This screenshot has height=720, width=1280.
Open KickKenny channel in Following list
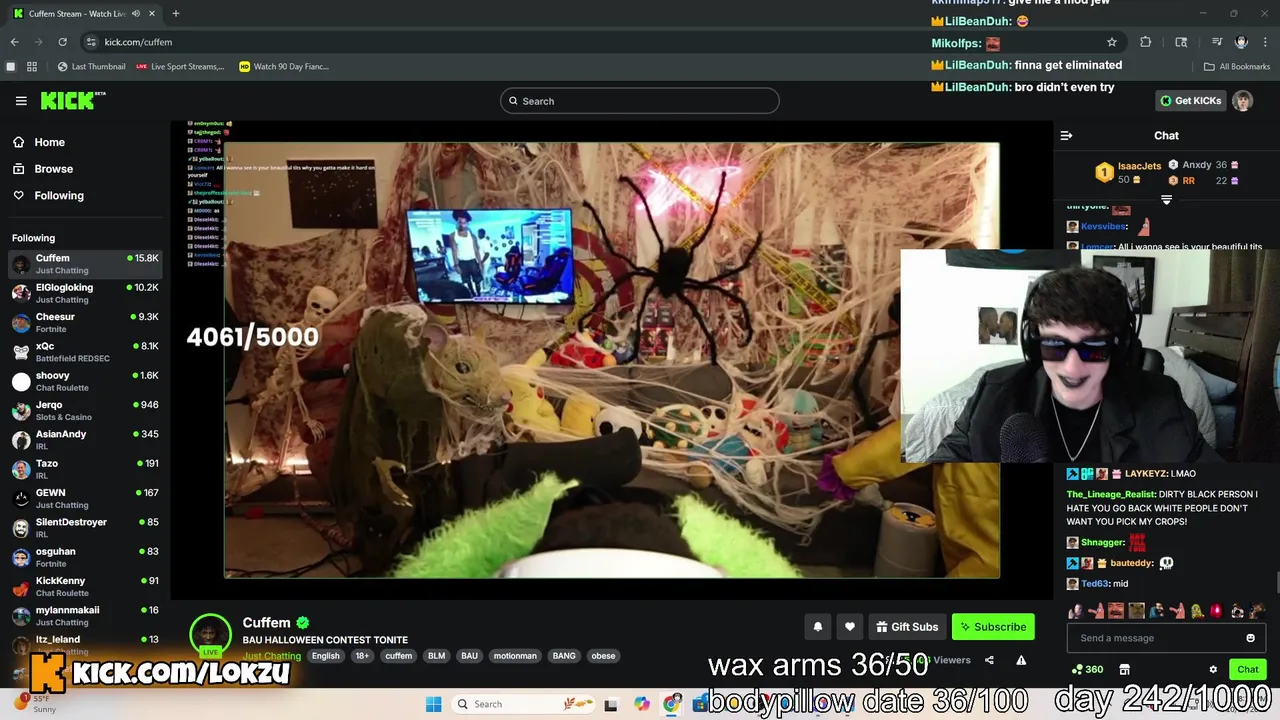coord(85,586)
